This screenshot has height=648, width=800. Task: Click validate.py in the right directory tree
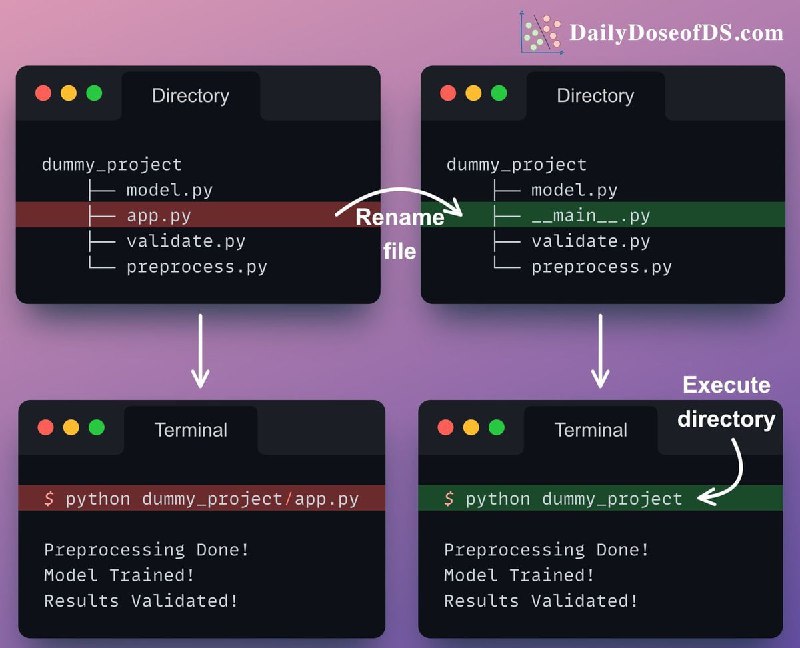(x=591, y=241)
